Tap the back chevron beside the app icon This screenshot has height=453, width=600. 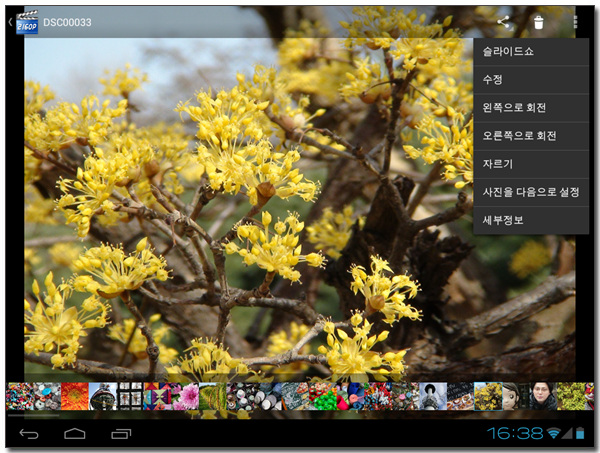(x=10, y=23)
